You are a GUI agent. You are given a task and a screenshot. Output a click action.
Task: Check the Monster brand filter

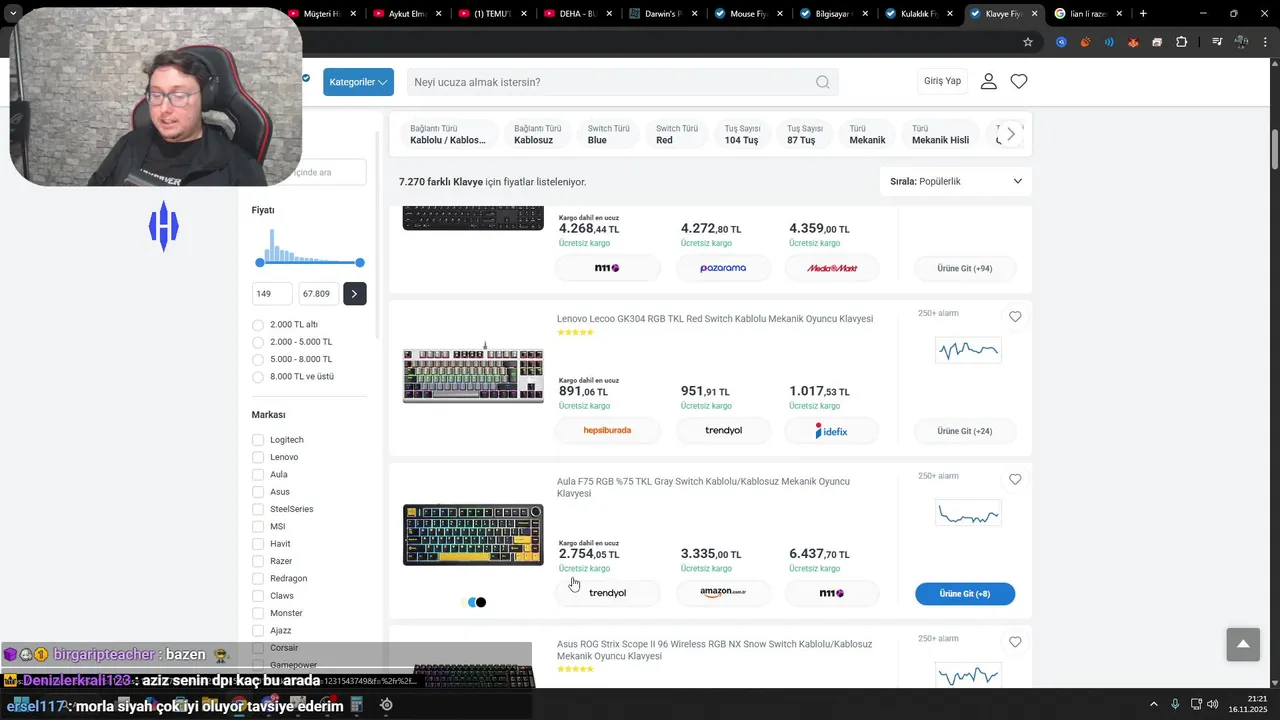pyautogui.click(x=258, y=613)
